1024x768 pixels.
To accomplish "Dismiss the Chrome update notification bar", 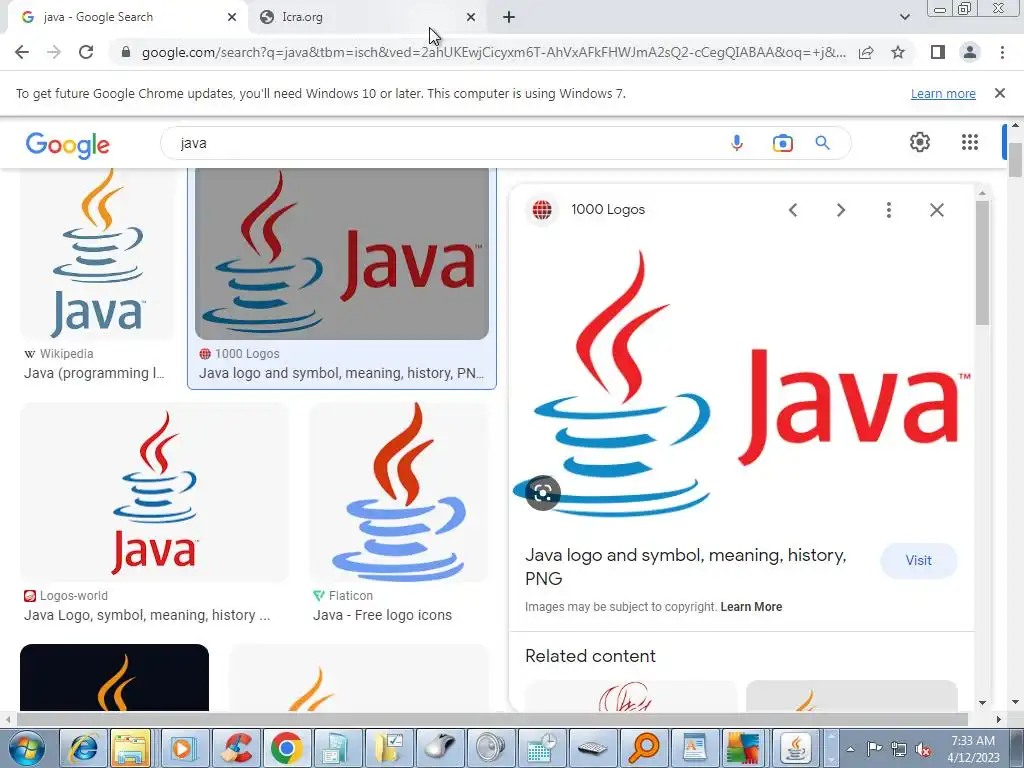I will (x=1000, y=93).
